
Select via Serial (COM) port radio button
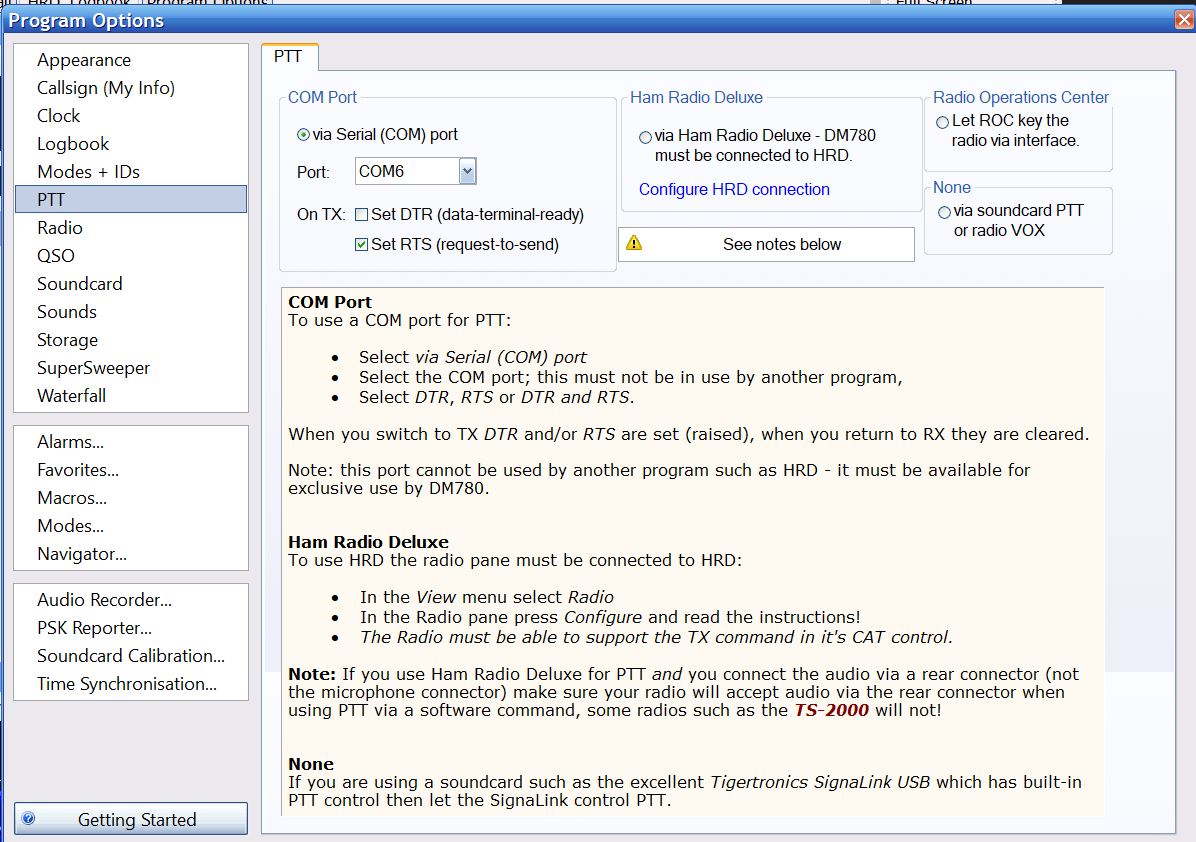click(303, 135)
